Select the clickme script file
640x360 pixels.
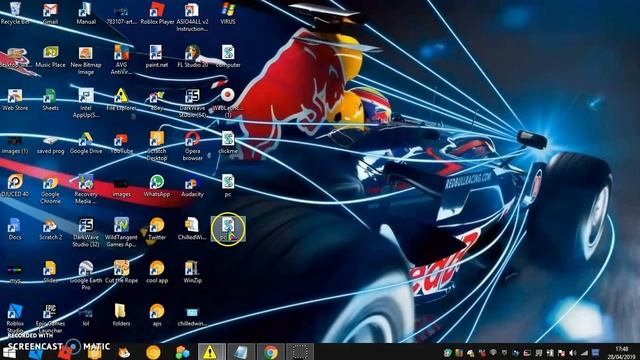pyautogui.click(x=228, y=143)
